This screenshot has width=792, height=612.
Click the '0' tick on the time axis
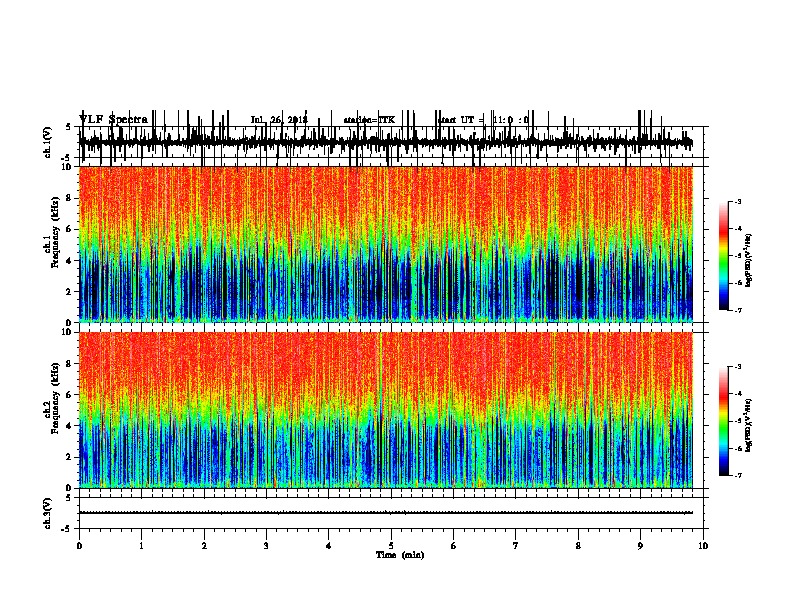click(79, 545)
